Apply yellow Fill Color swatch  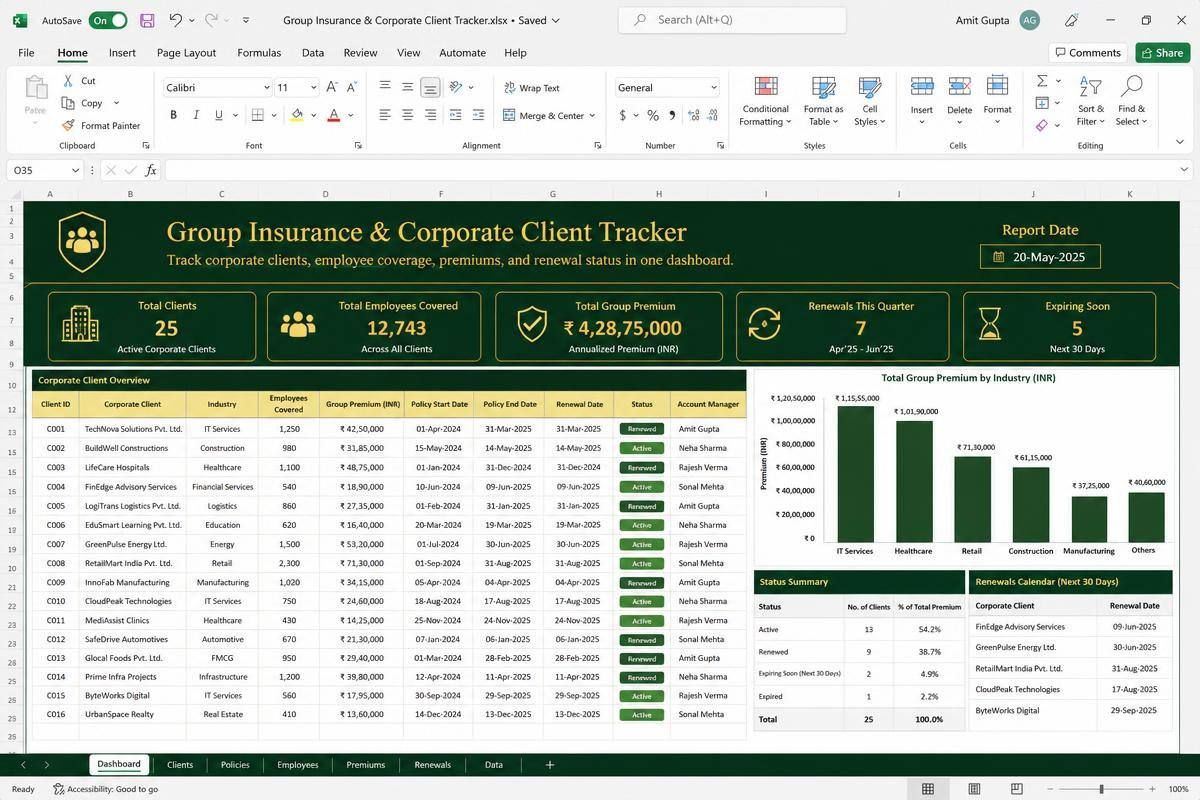297,116
